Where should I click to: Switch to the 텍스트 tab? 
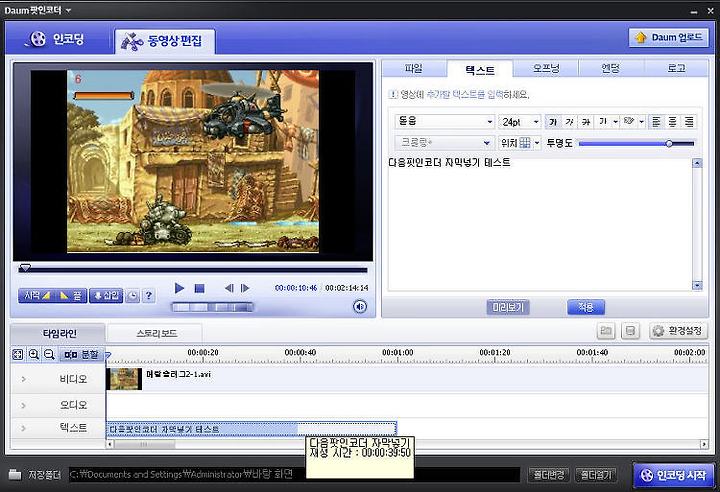(480, 69)
